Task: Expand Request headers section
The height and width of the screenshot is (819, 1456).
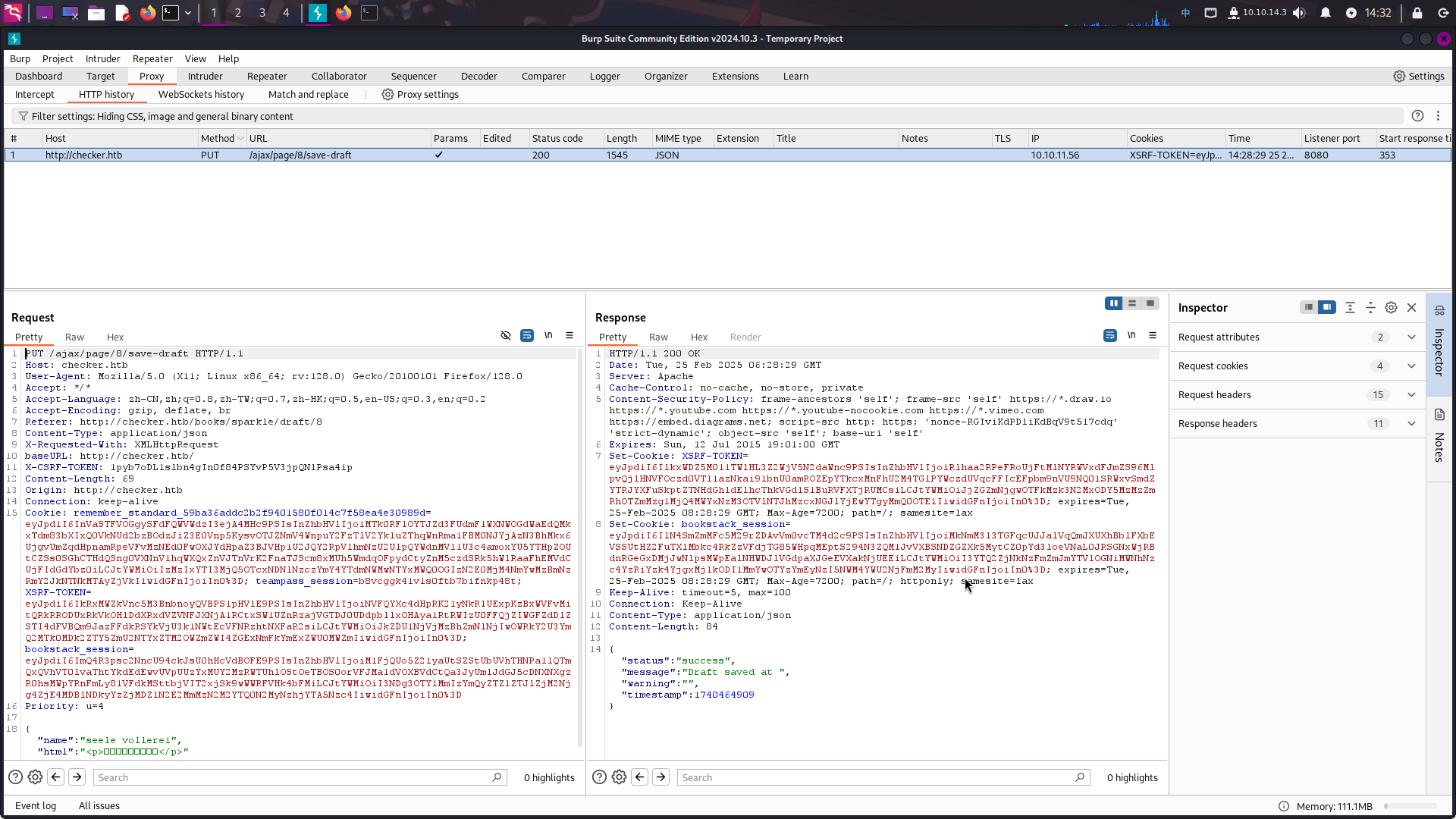Action: tap(1411, 395)
